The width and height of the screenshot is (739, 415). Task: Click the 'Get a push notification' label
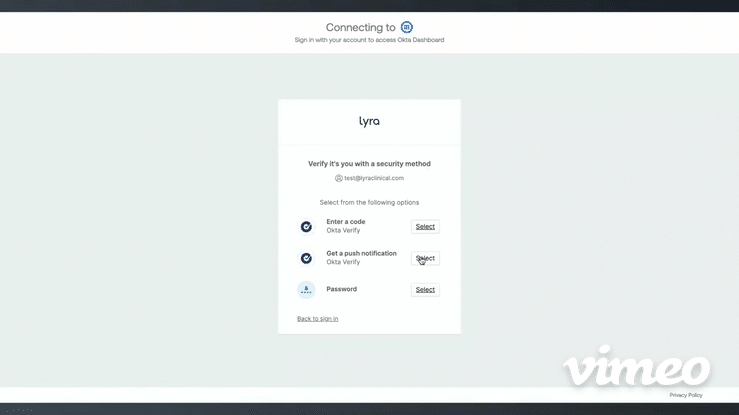coord(361,253)
